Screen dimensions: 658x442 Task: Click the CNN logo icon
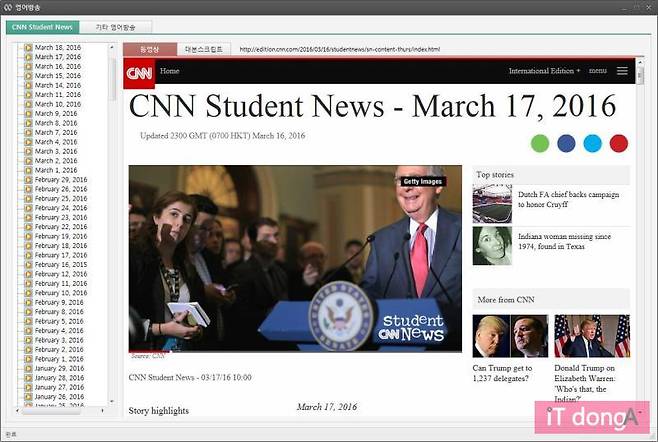click(139, 74)
